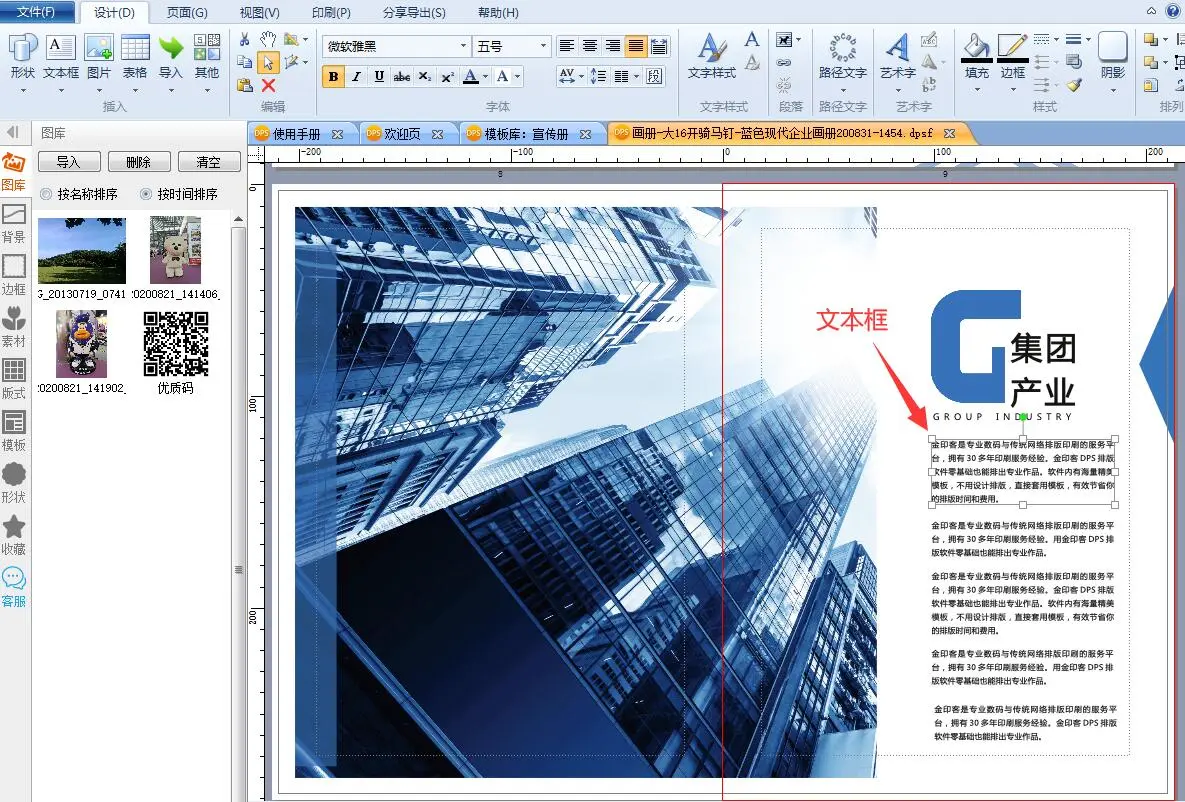1185x802 pixels.
Task: Align text left
Action: click(566, 47)
